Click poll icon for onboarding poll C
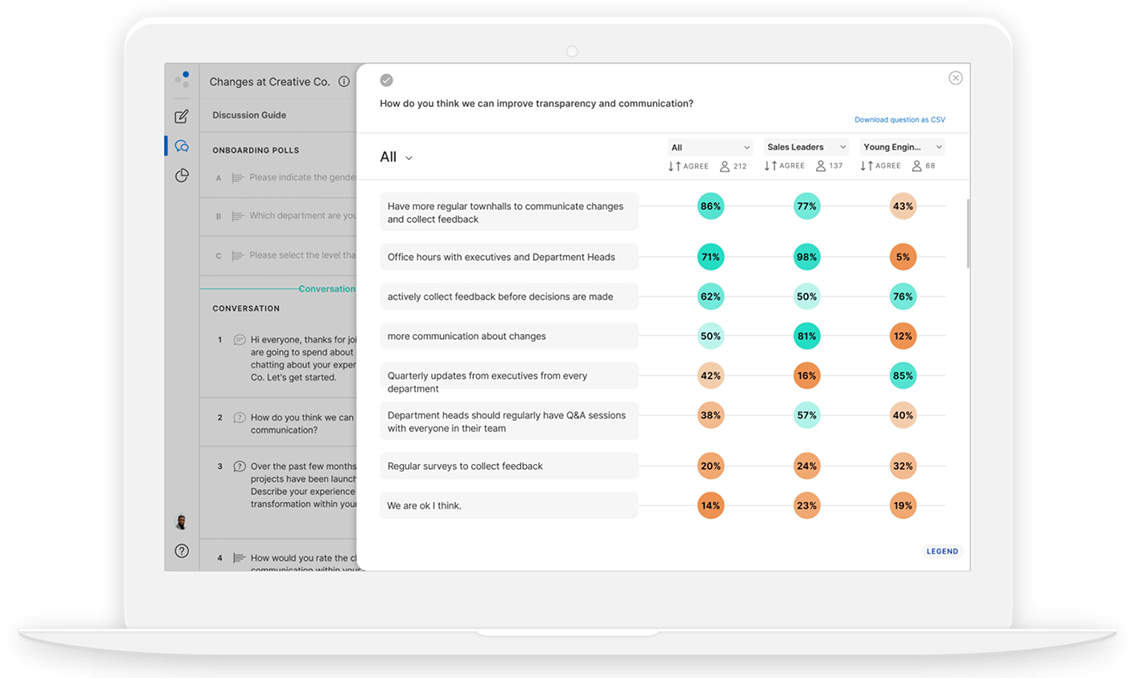1140x678 pixels. tap(238, 255)
